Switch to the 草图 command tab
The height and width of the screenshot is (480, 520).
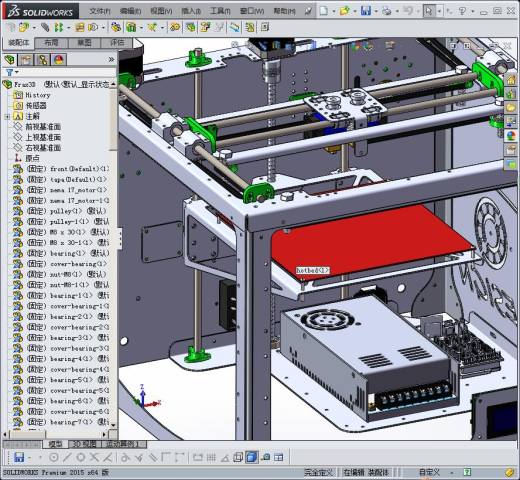click(84, 43)
